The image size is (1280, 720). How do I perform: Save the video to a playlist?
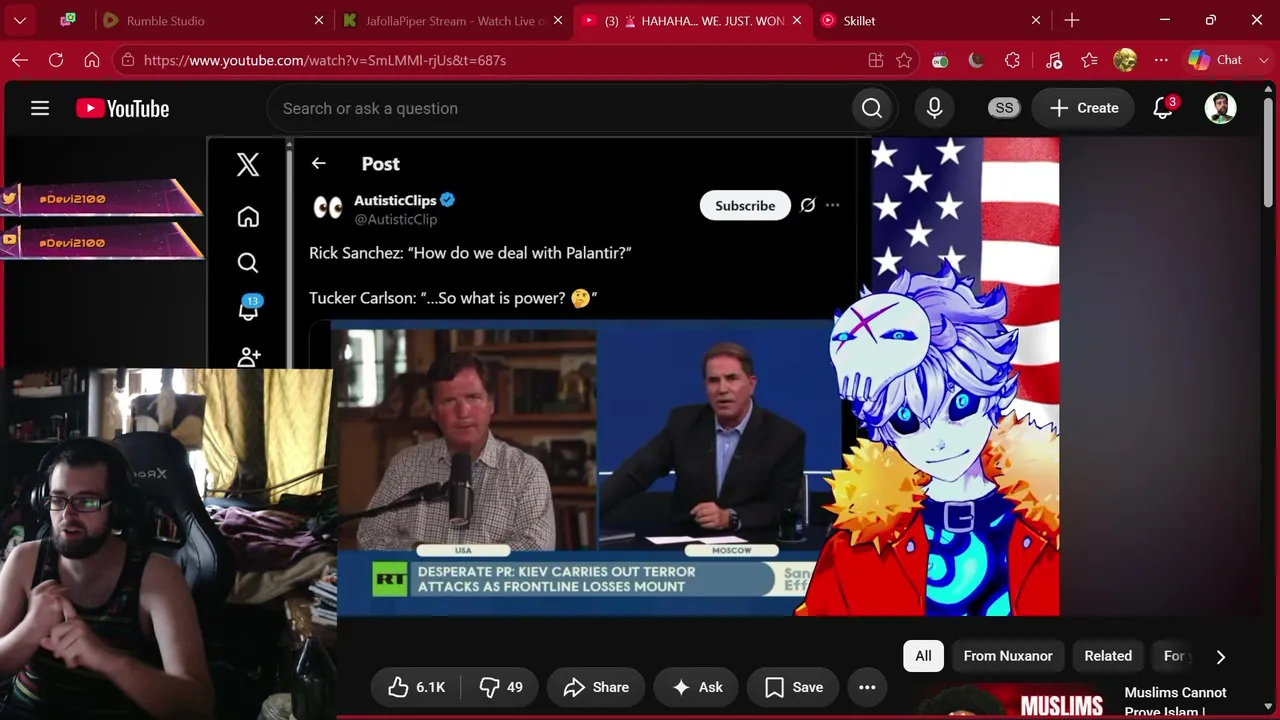click(x=794, y=687)
